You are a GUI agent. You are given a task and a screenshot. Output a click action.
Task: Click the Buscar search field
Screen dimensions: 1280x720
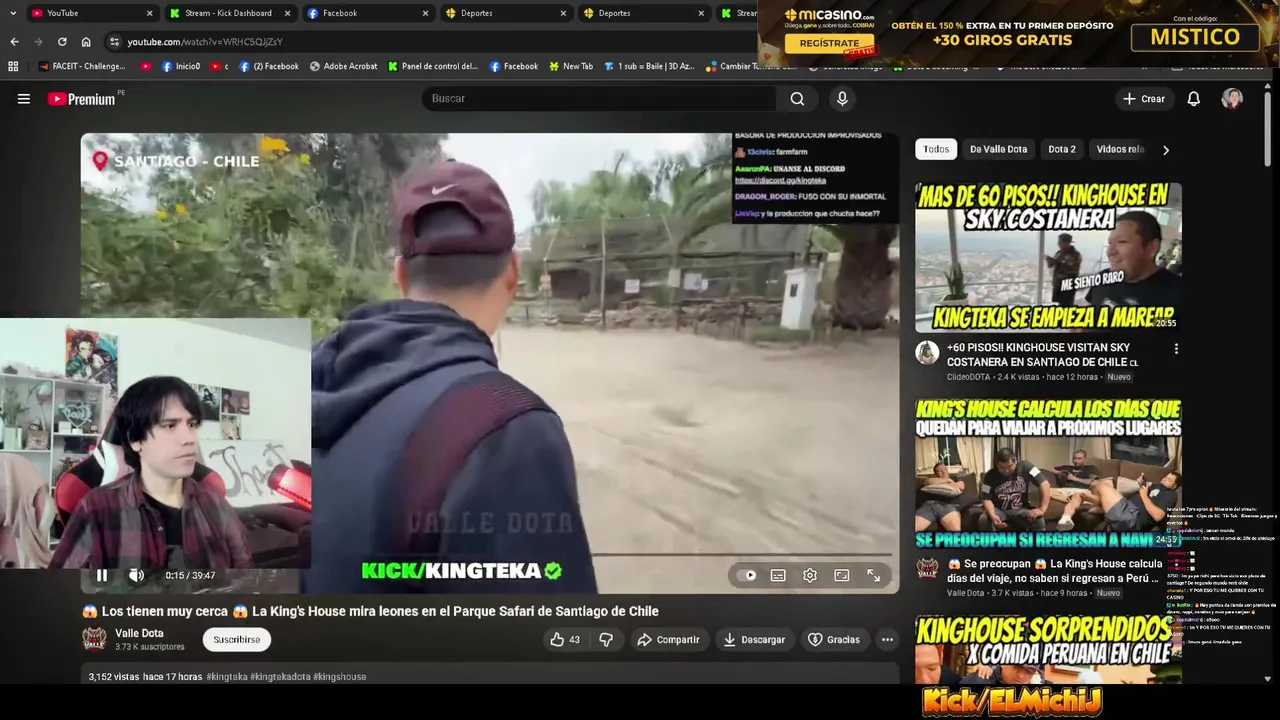pyautogui.click(x=600, y=99)
